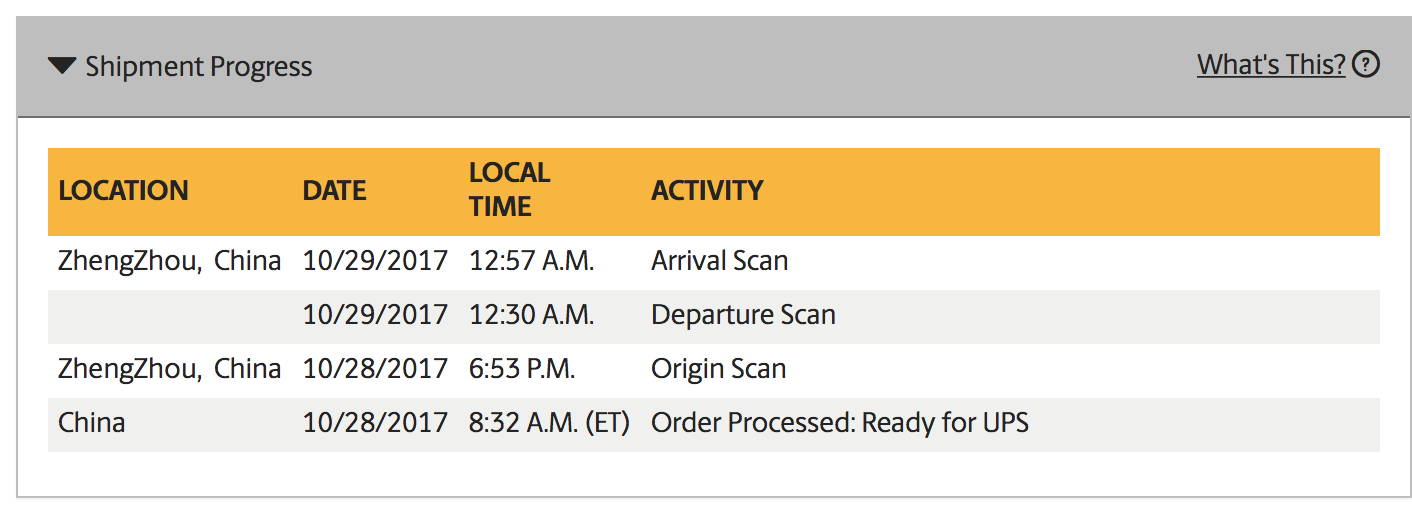
Task: Select the Arrival Scan activity text
Action: click(719, 261)
